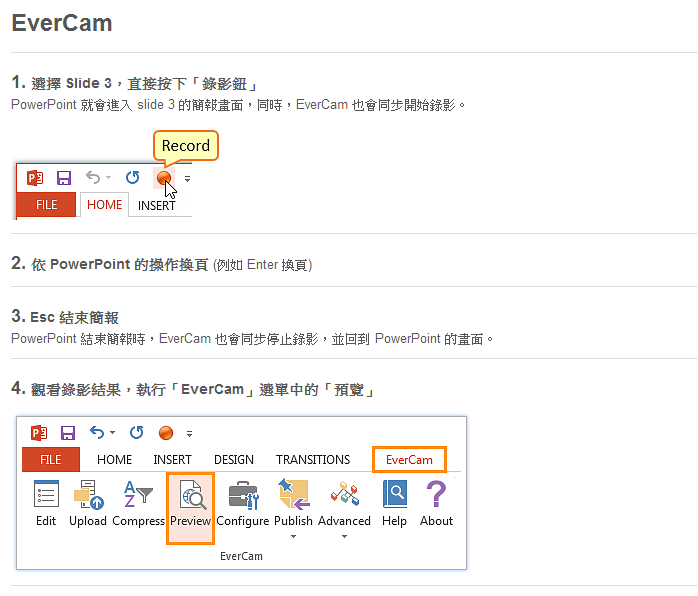
Task: Open the DESIGN ribbon tab
Action: tap(234, 460)
